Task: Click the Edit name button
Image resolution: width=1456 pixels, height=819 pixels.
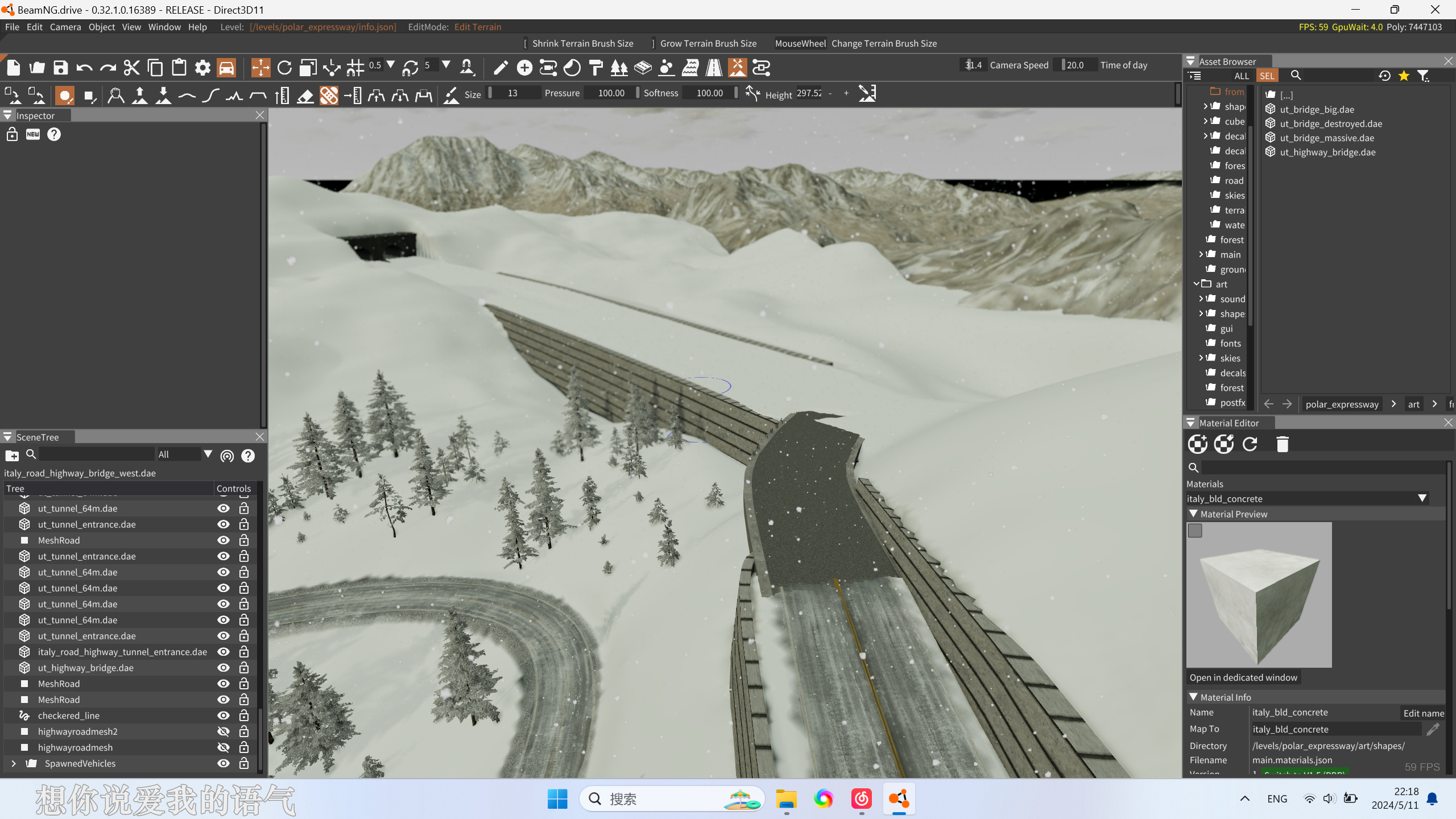Action: point(1423,713)
